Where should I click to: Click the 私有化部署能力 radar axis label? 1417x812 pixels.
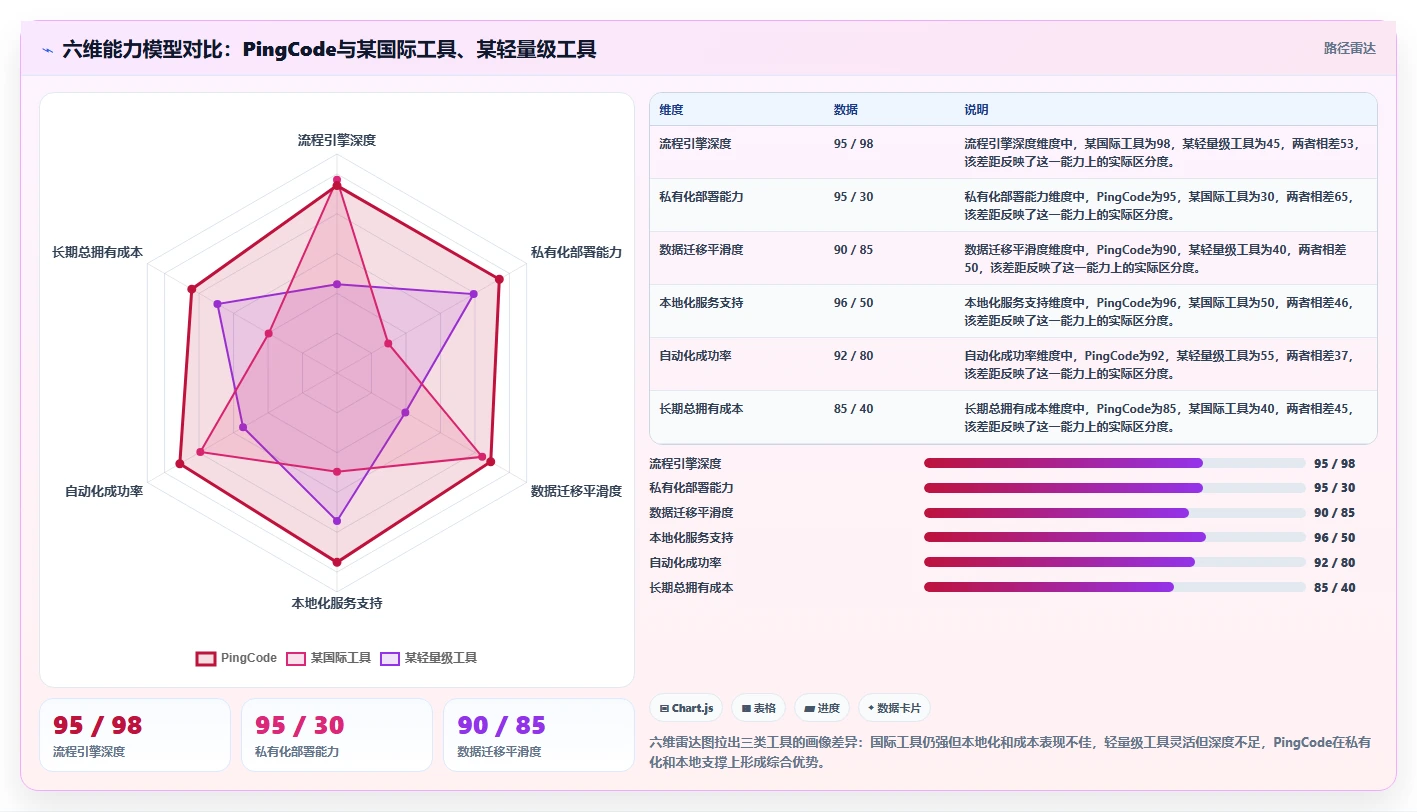point(576,253)
